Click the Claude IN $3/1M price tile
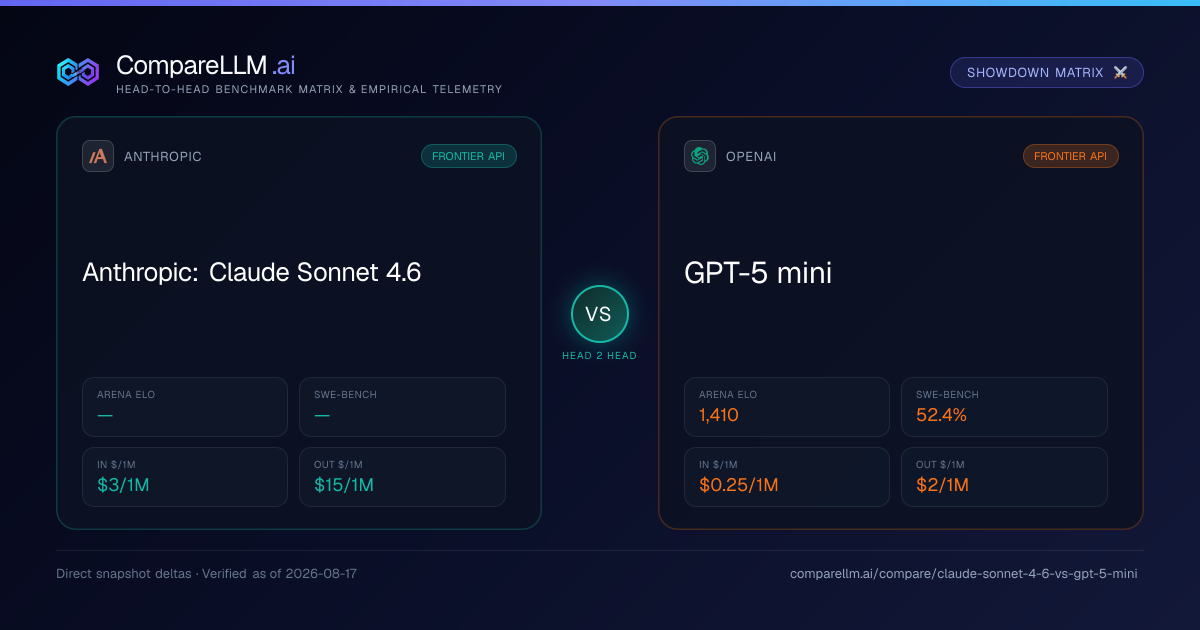The image size is (1200, 630). click(x=185, y=477)
